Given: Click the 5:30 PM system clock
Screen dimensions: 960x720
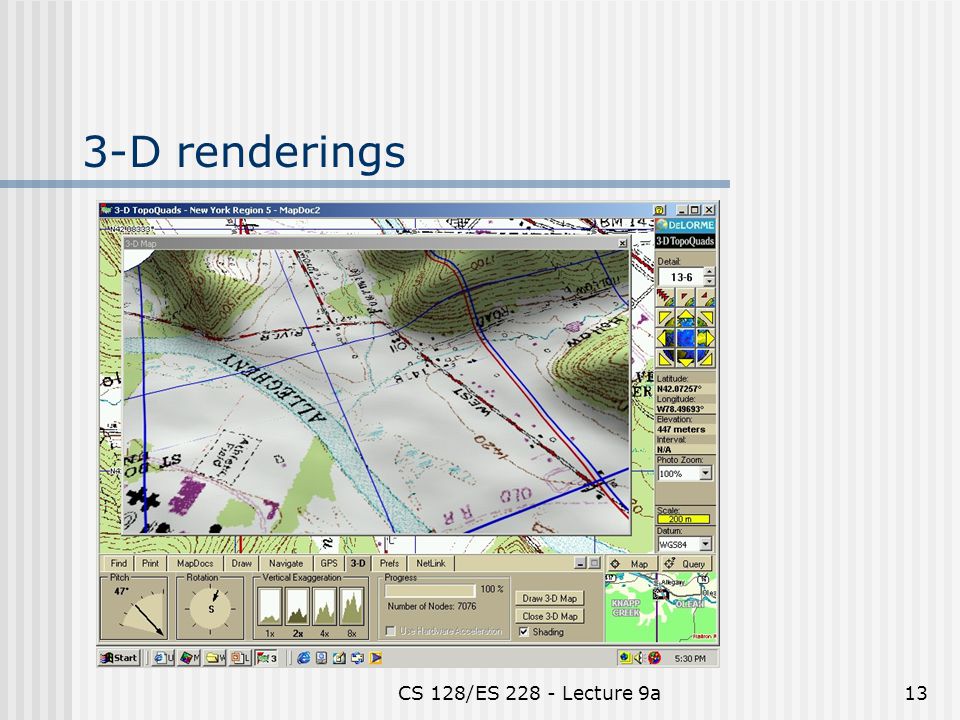Looking at the screenshot, I should click(x=690, y=659).
